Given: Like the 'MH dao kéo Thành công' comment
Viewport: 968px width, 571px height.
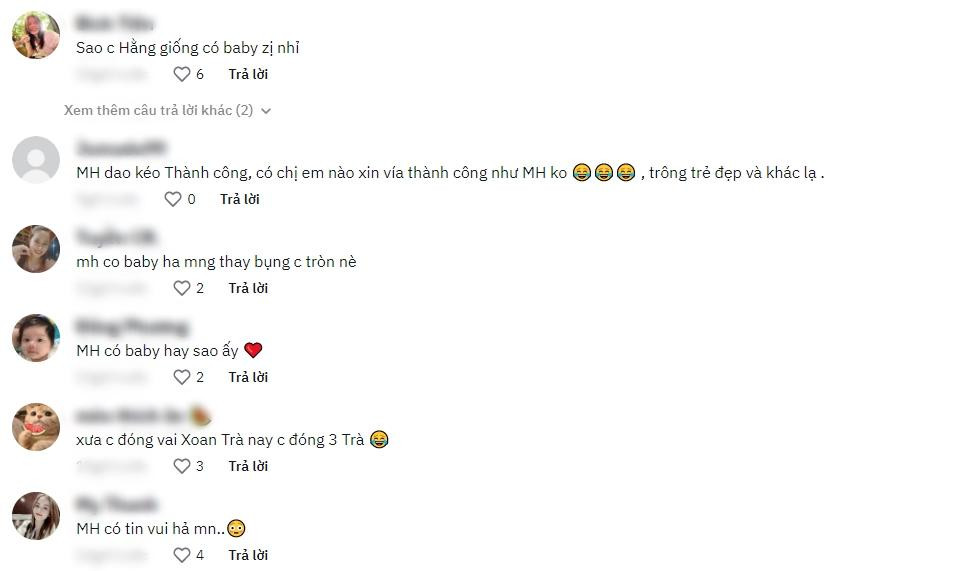Looking at the screenshot, I should point(173,199).
